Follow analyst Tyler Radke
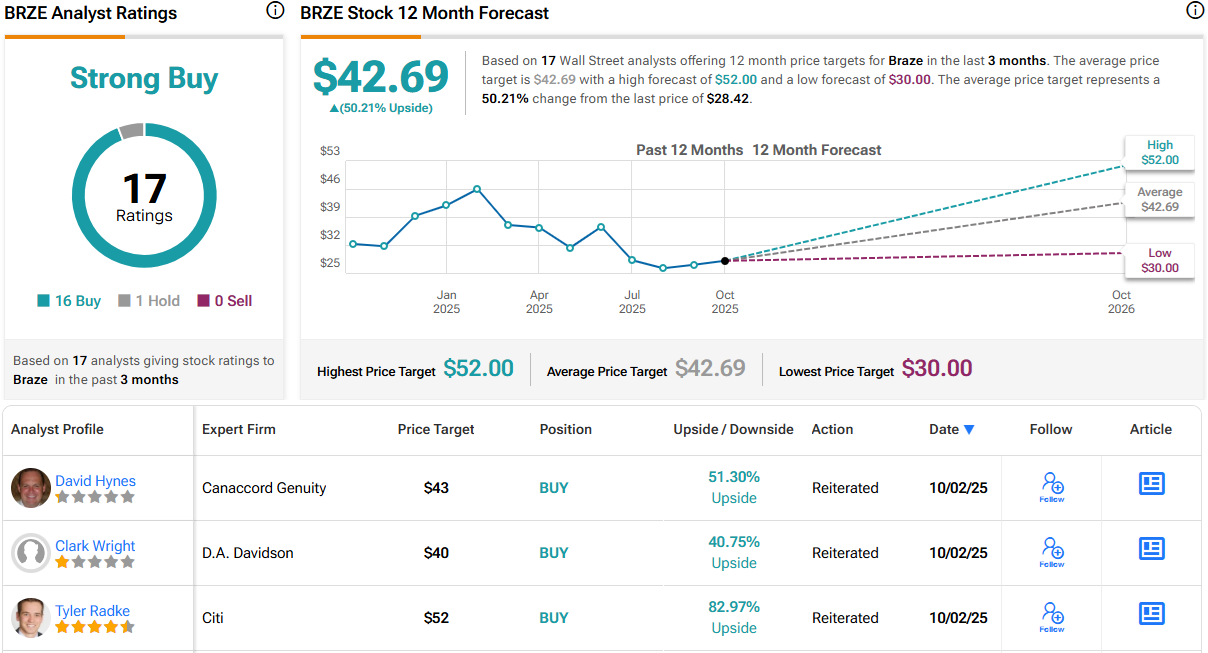The width and height of the screenshot is (1208, 653). coord(1051,617)
